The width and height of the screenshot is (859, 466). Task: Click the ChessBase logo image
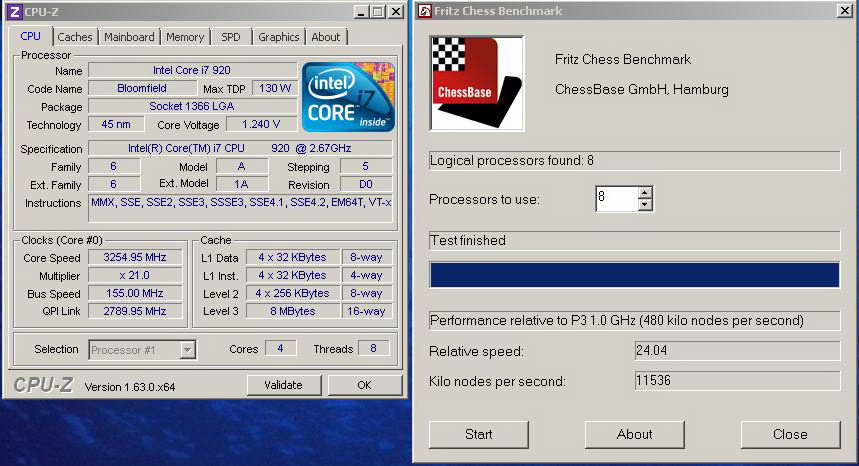(477, 83)
